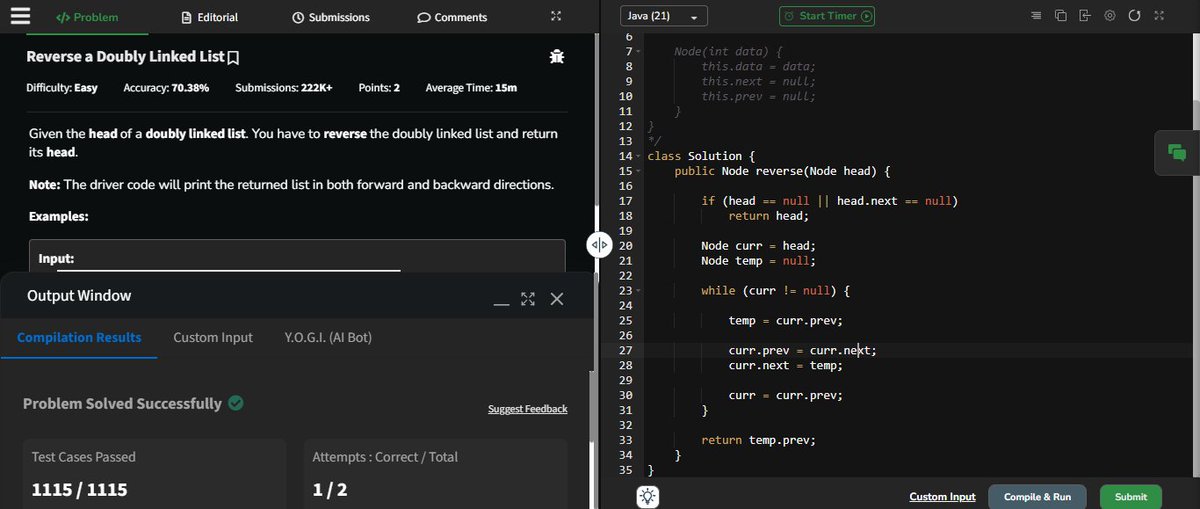
Task: Expand the Output Window to fullscreen
Action: pos(528,299)
